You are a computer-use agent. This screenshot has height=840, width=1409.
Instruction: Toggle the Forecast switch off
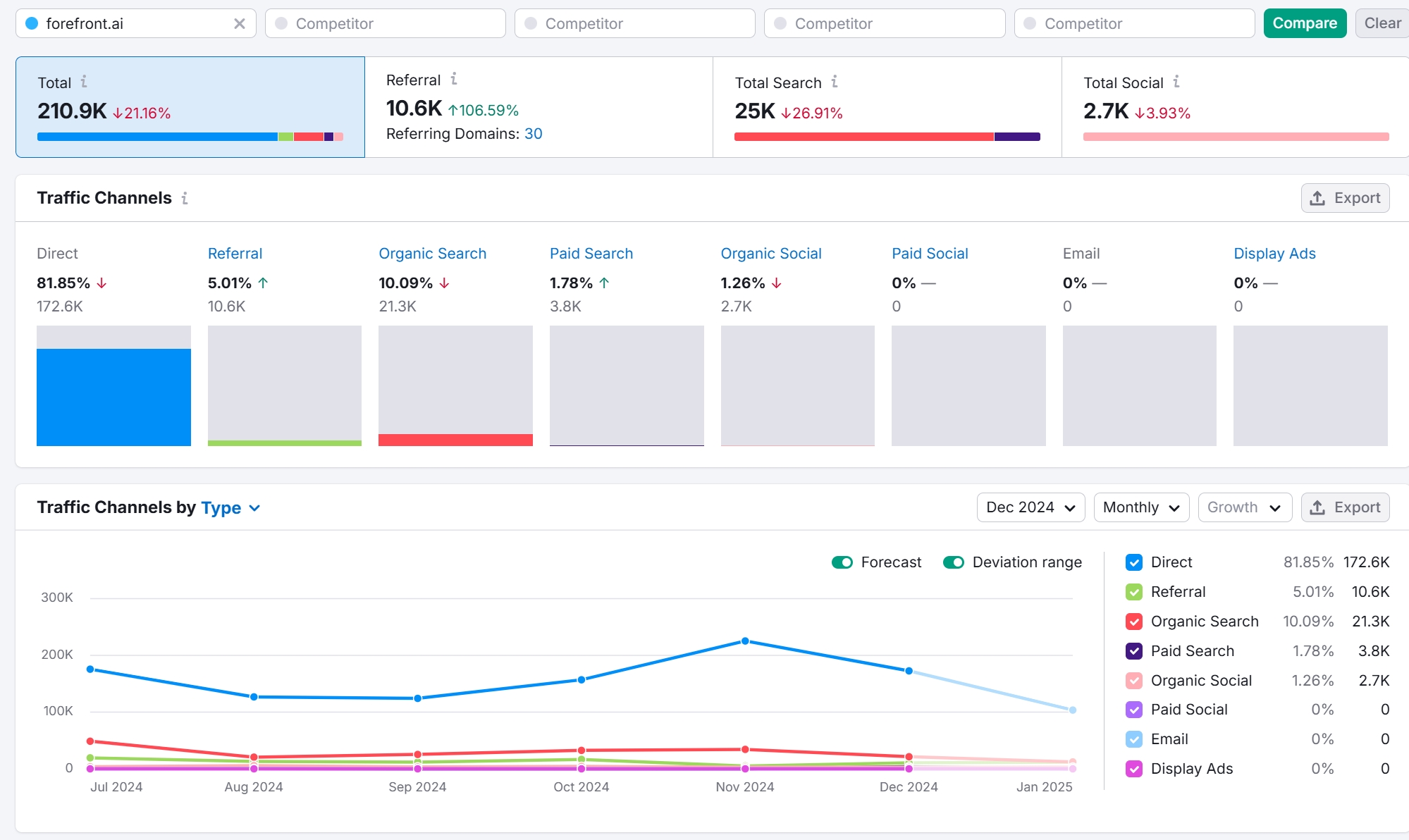pyautogui.click(x=842, y=562)
